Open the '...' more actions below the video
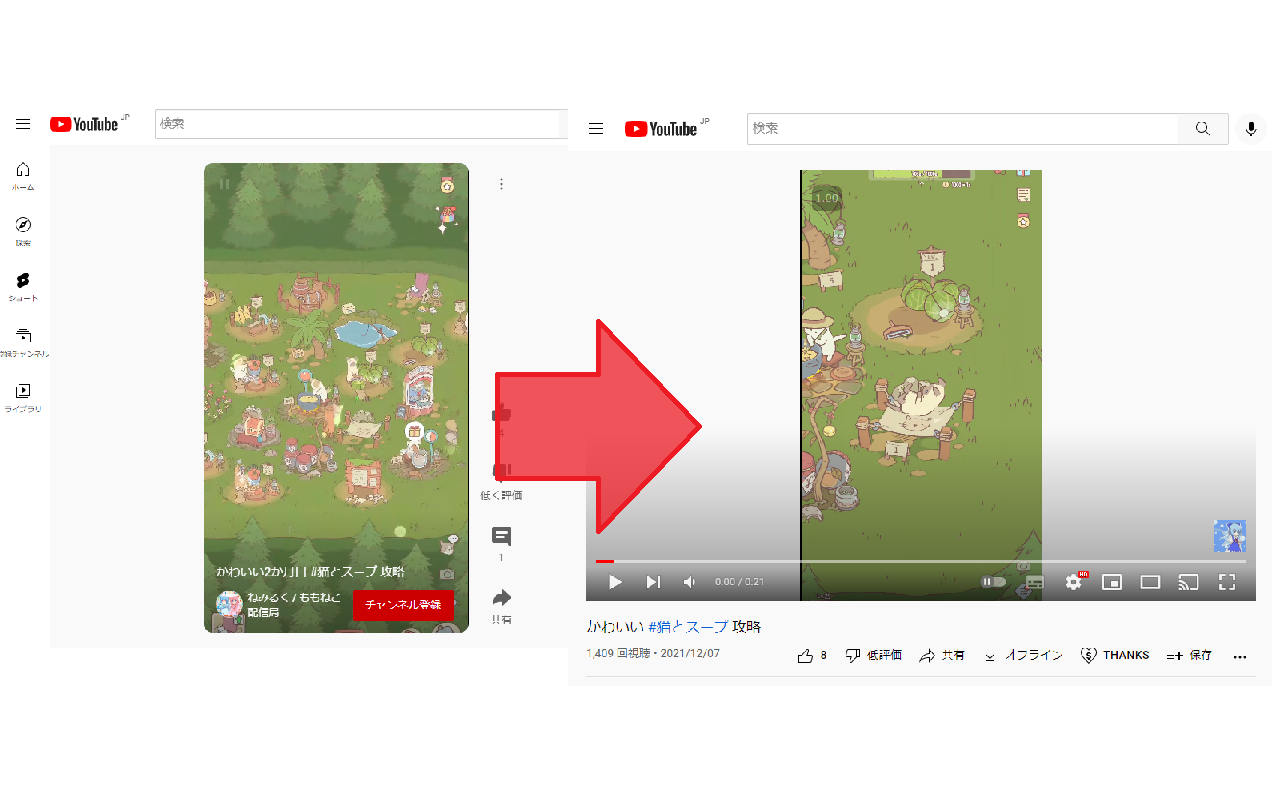1280x800 pixels. (x=1240, y=655)
